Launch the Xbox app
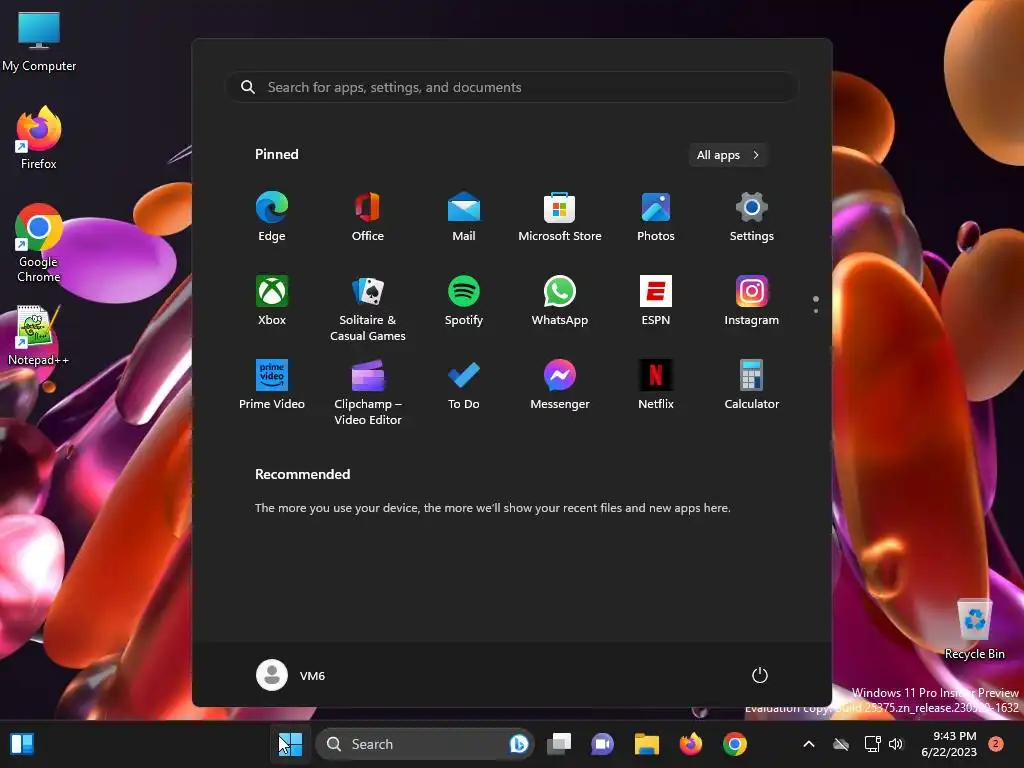The width and height of the screenshot is (1024, 768). 272,300
